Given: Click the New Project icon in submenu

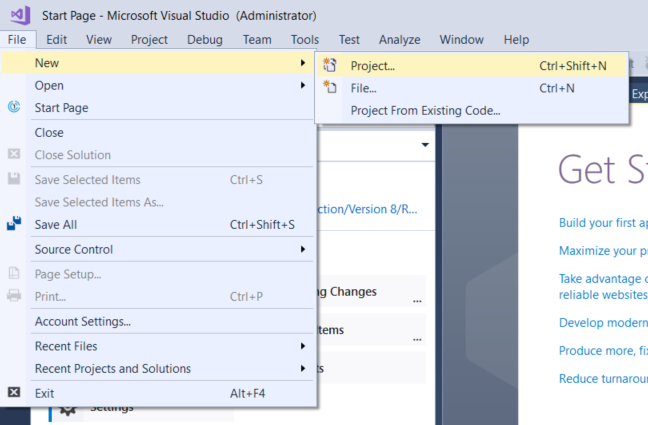Looking at the screenshot, I should pos(332,66).
